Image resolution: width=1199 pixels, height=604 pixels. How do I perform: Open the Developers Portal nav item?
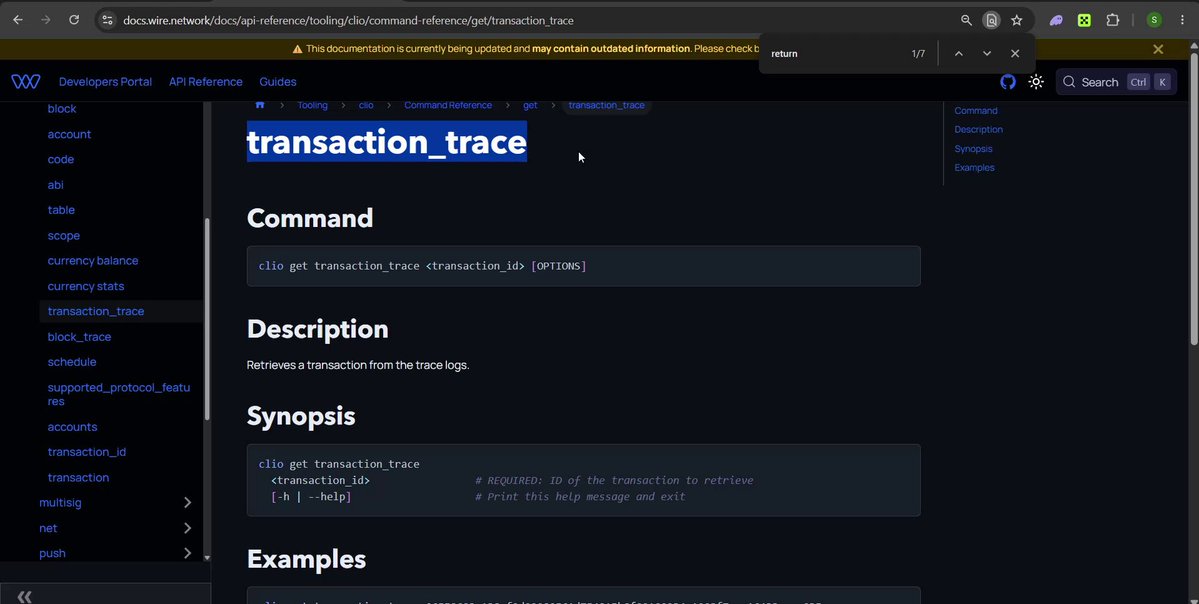[106, 82]
